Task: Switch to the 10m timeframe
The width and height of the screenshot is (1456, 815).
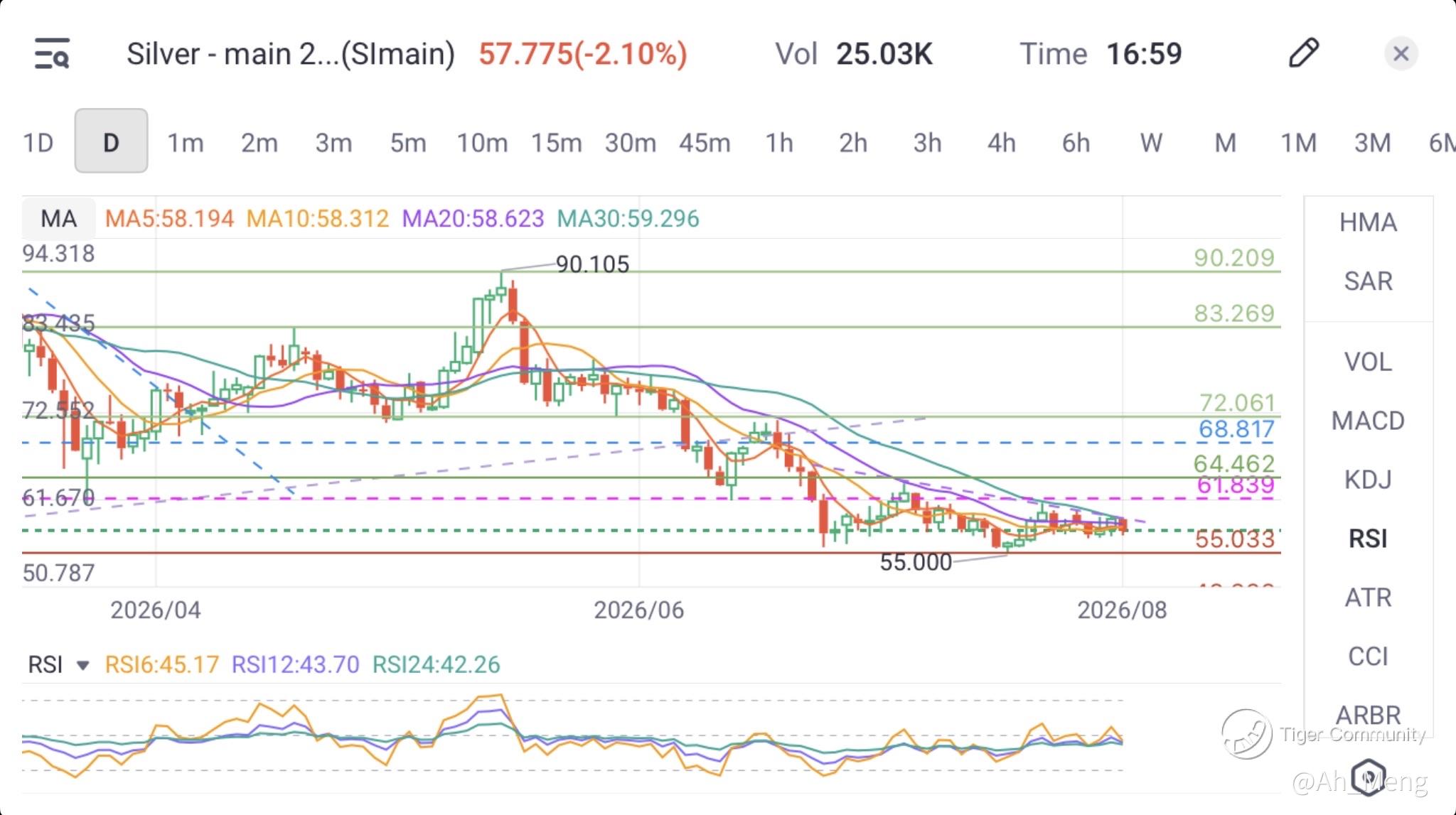Action: (482, 143)
